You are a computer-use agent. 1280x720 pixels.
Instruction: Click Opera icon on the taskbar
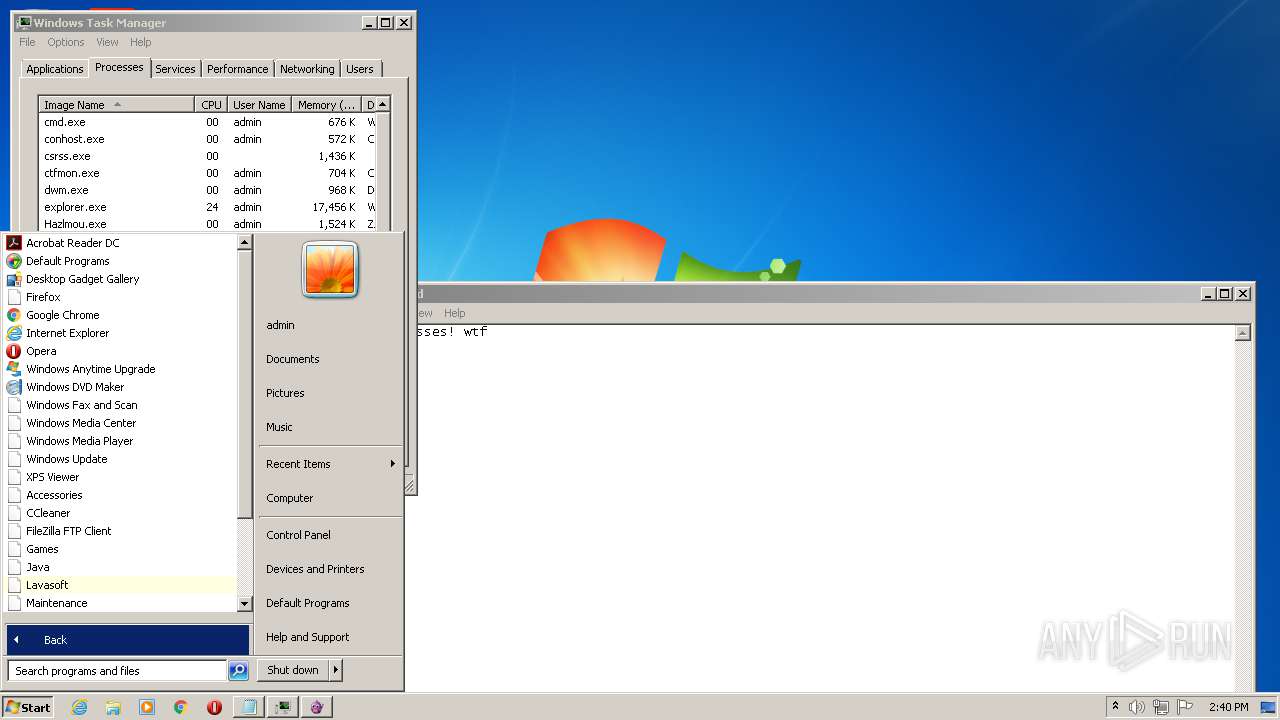pos(214,707)
